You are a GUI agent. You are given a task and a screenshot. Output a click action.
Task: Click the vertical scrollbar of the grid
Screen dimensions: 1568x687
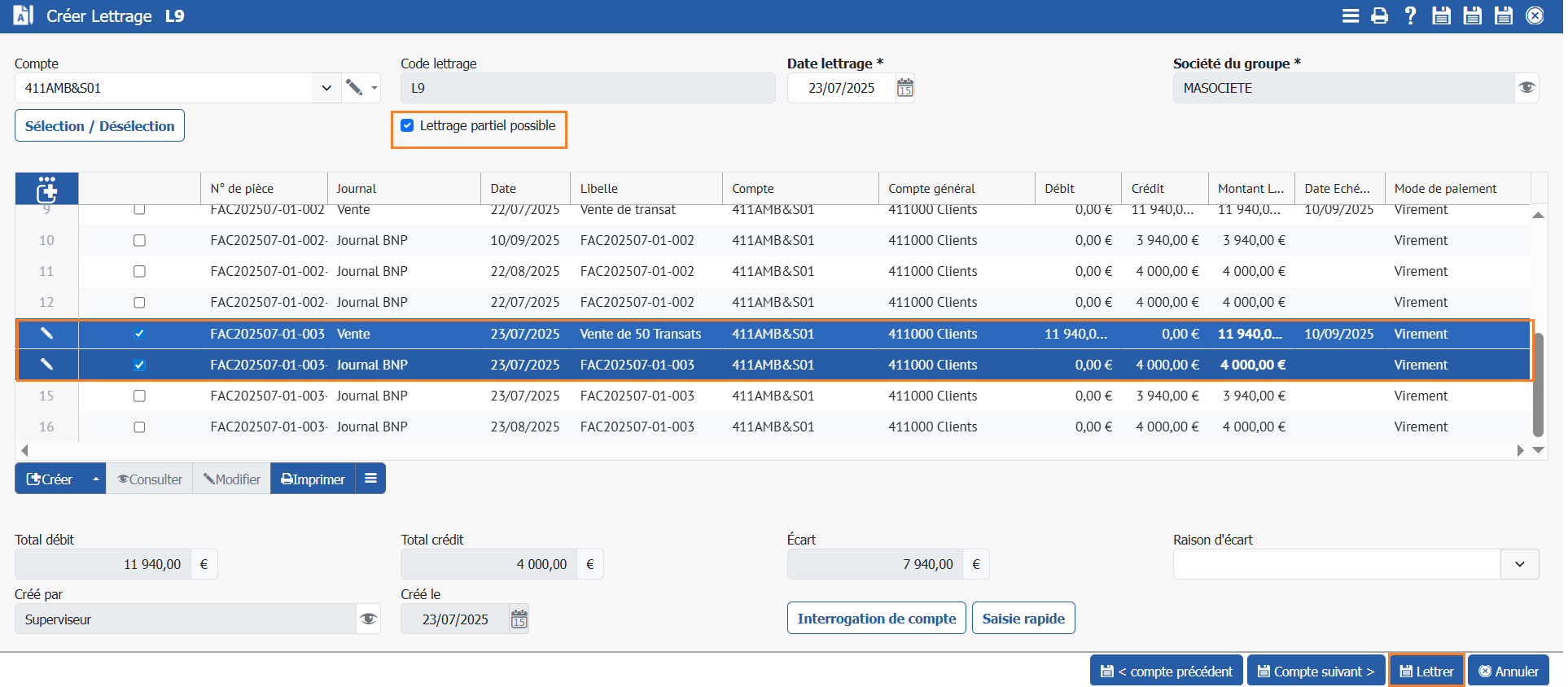tap(1537, 383)
